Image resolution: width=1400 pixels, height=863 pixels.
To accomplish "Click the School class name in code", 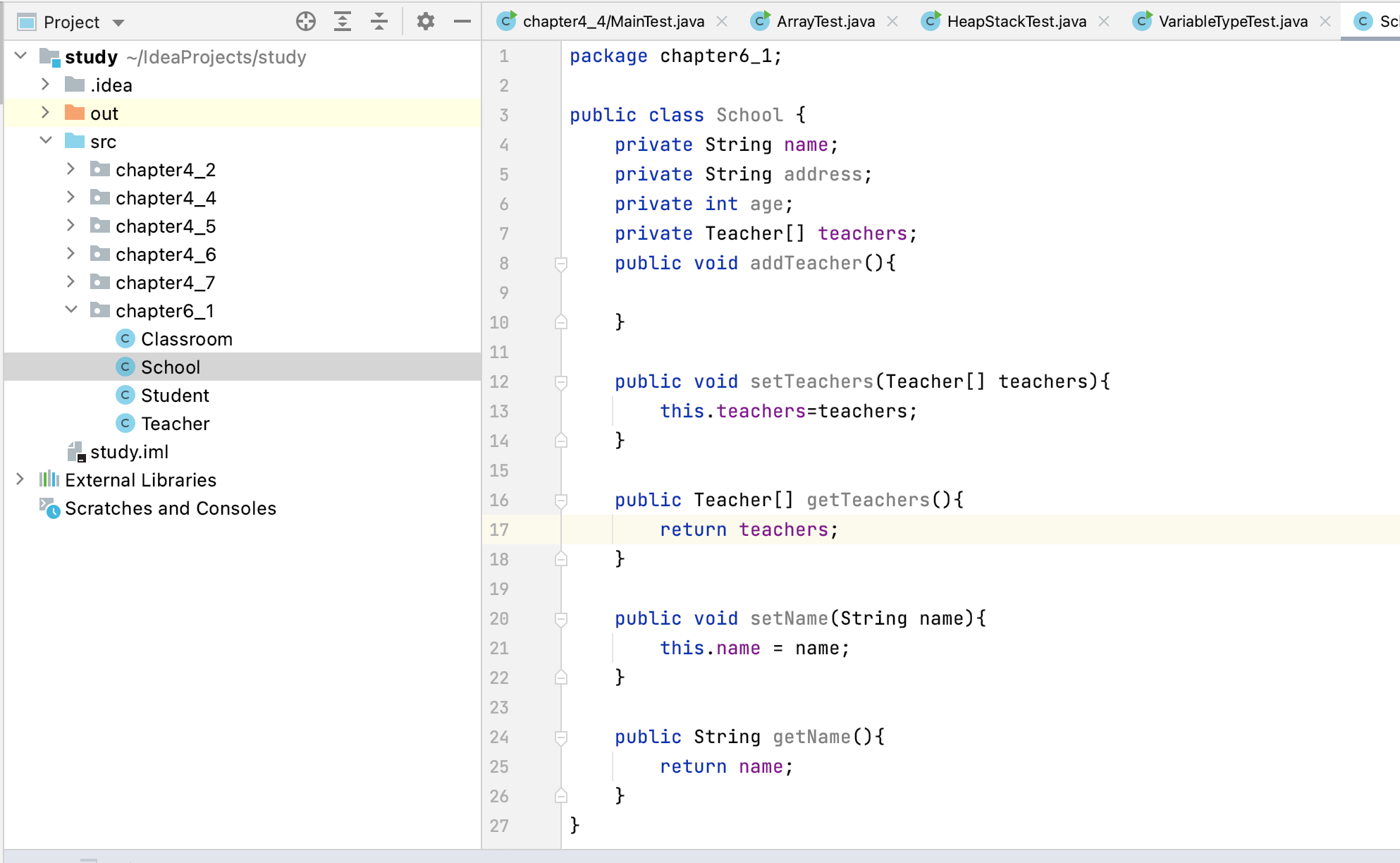I will [x=749, y=115].
